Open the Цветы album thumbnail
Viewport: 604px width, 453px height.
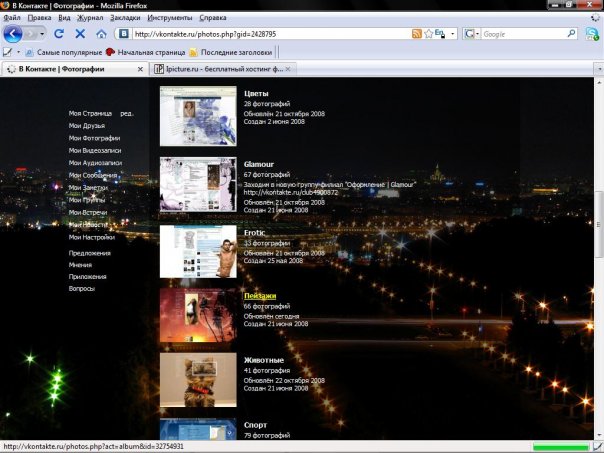pyautogui.click(x=198, y=116)
